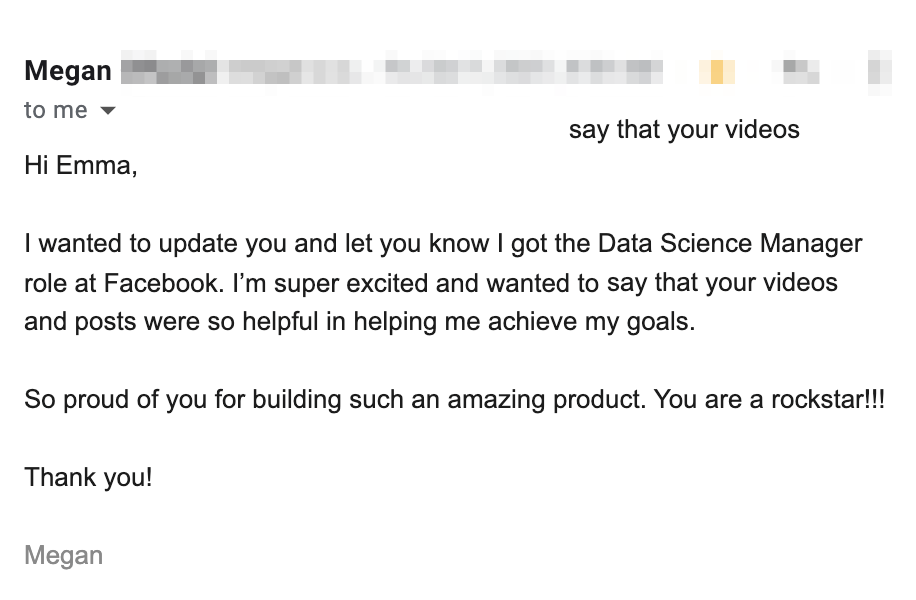
Task: Click the blurred icon at far right of header
Action: pyautogui.click(x=880, y=71)
